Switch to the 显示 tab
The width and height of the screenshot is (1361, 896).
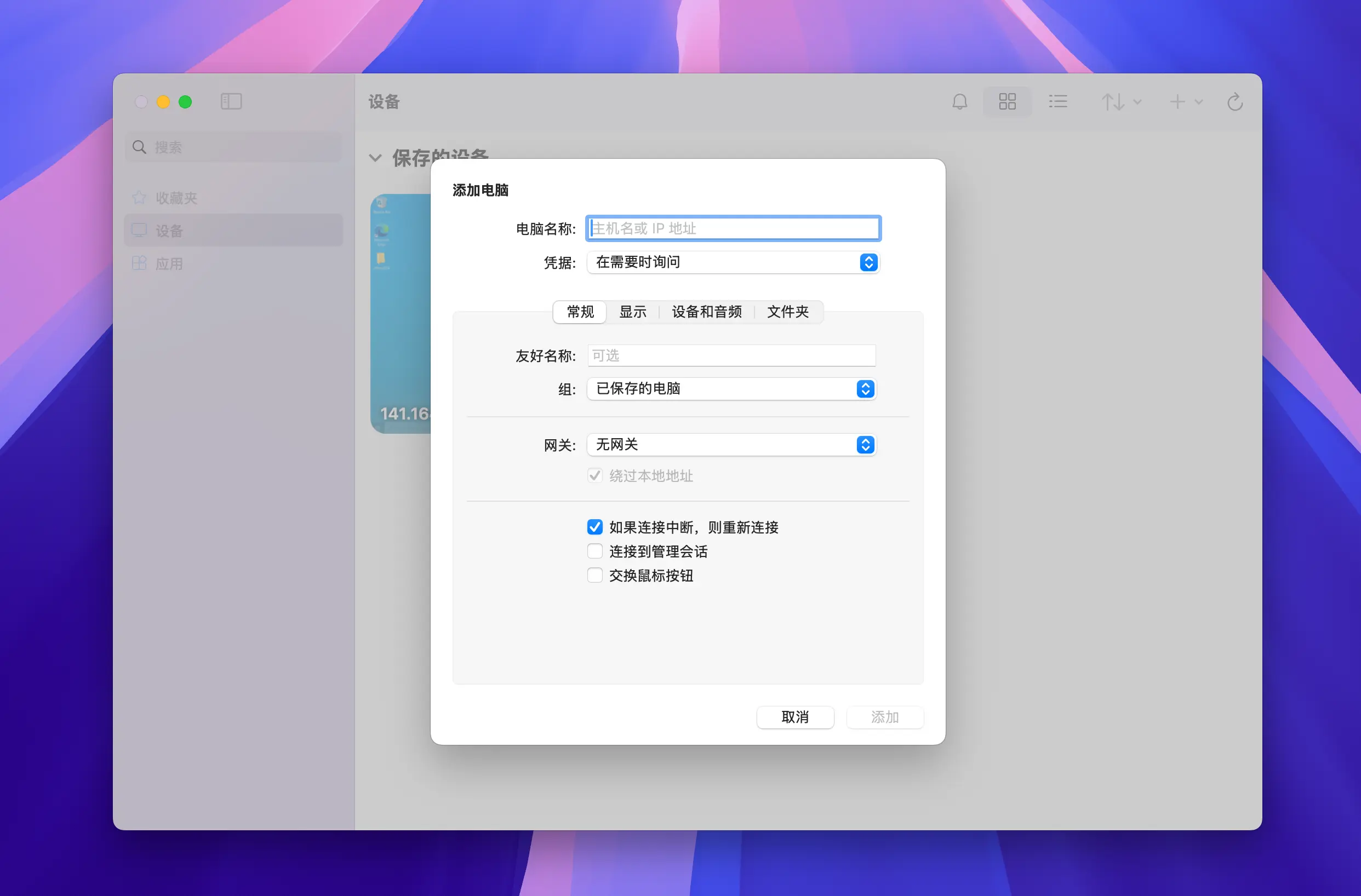tap(633, 312)
